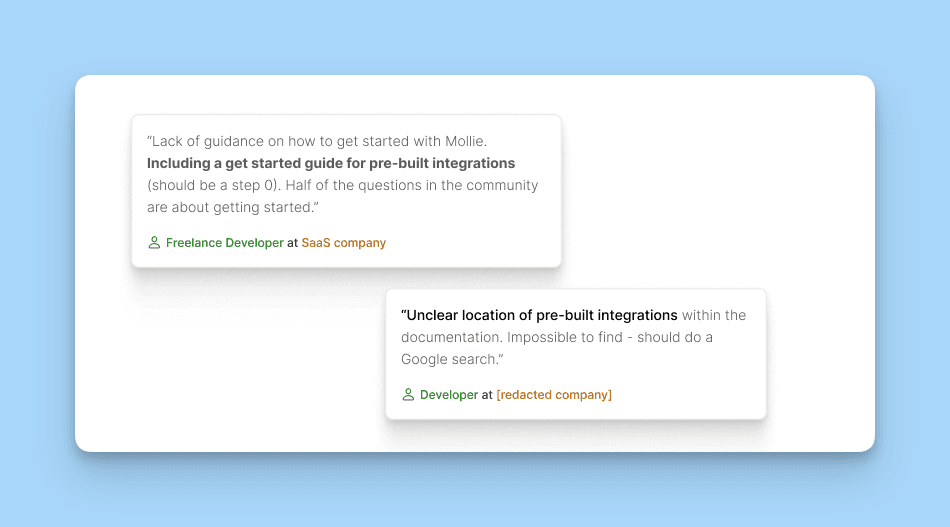Open the SaaS company link
This screenshot has width=950, height=527.
click(x=344, y=243)
